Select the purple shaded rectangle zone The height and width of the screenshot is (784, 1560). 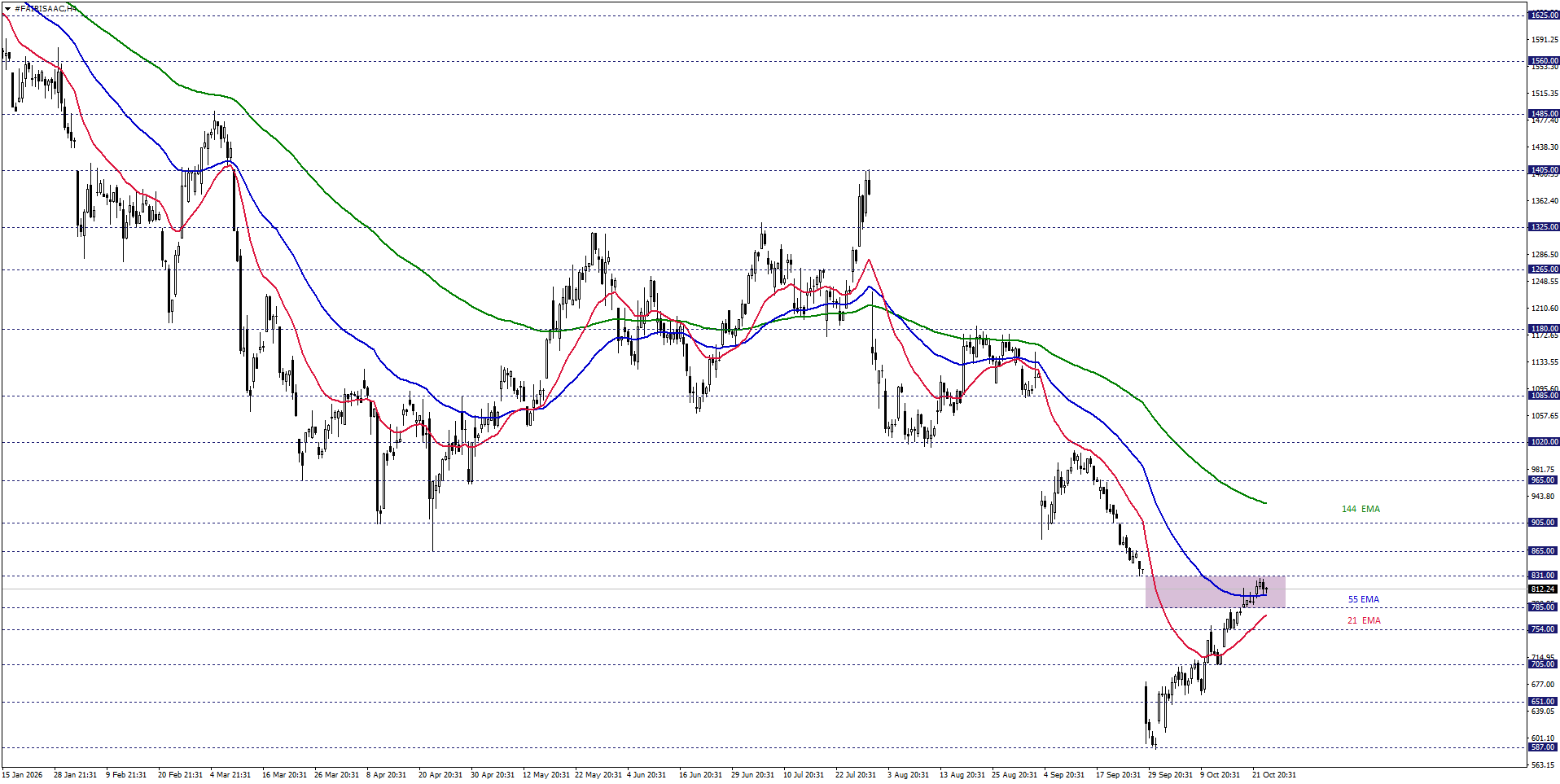tap(1215, 592)
